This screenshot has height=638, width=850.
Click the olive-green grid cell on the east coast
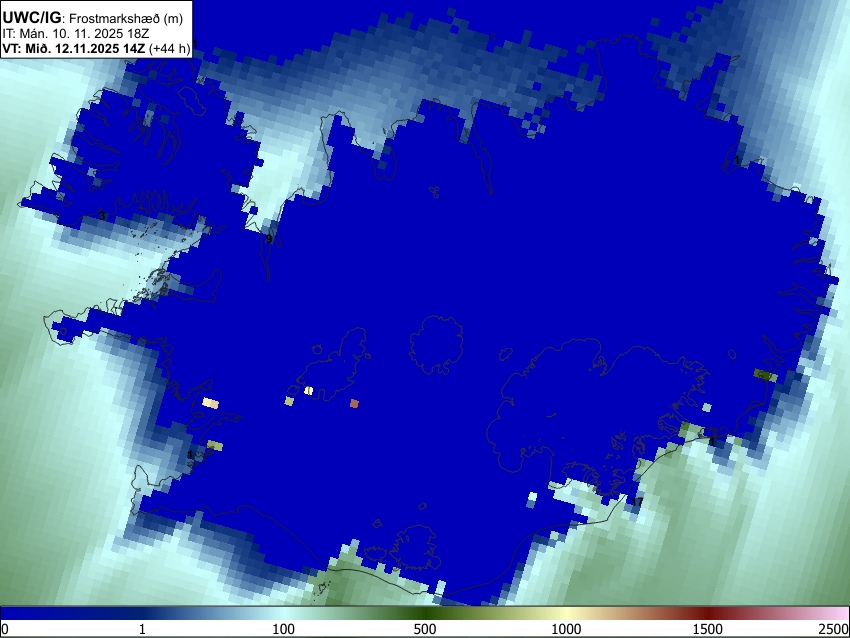[x=765, y=375]
